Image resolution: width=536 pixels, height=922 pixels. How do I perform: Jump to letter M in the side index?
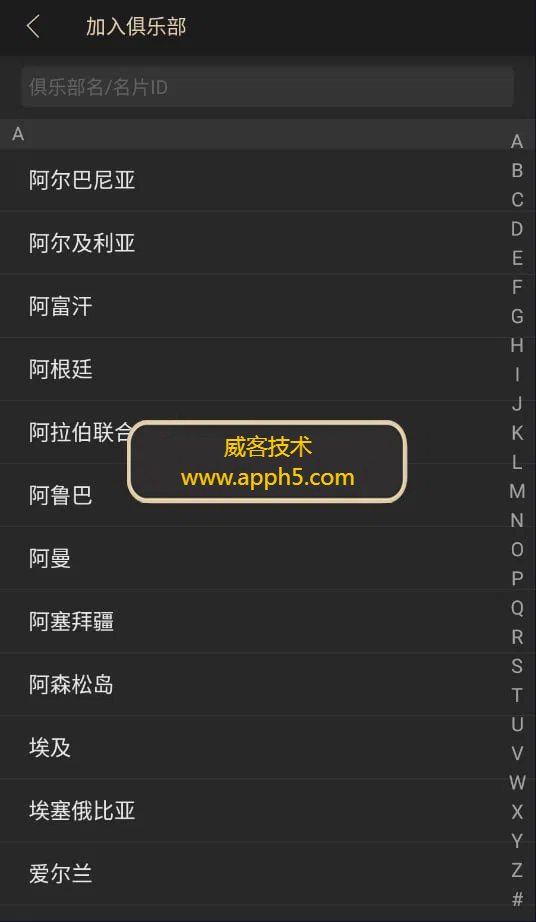pos(517,491)
